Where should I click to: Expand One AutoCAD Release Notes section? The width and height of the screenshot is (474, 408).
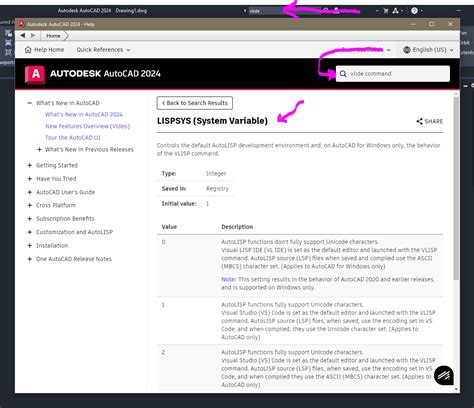click(30, 259)
